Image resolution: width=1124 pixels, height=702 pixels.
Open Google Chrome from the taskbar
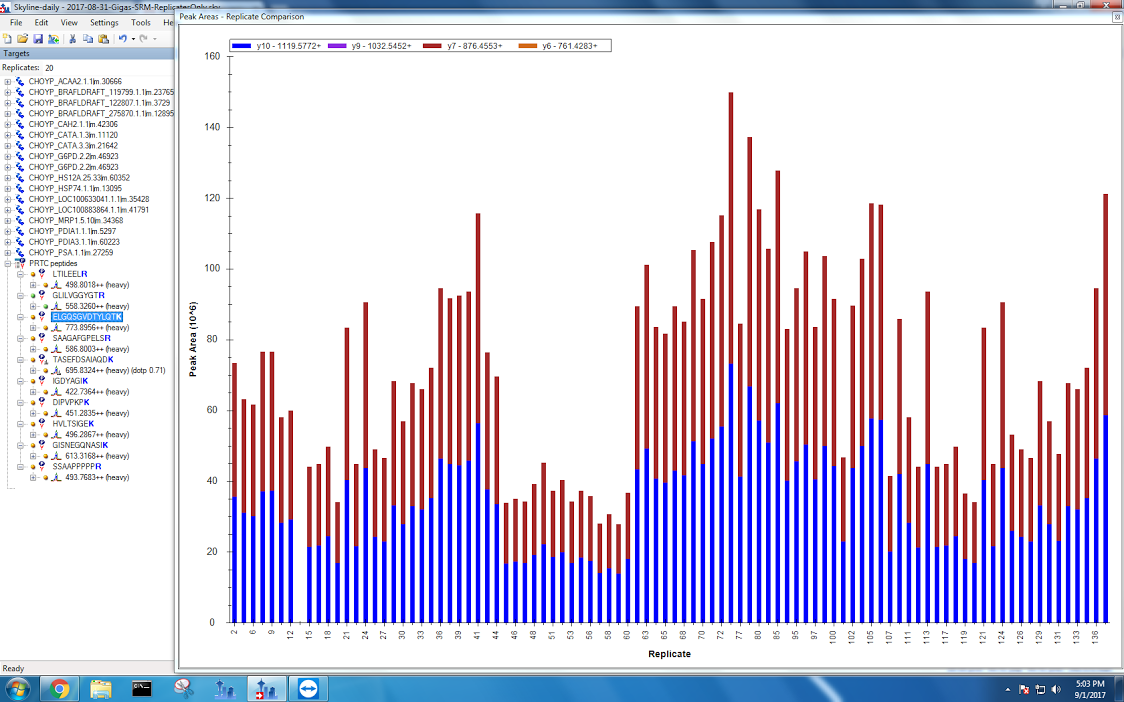tap(59, 688)
